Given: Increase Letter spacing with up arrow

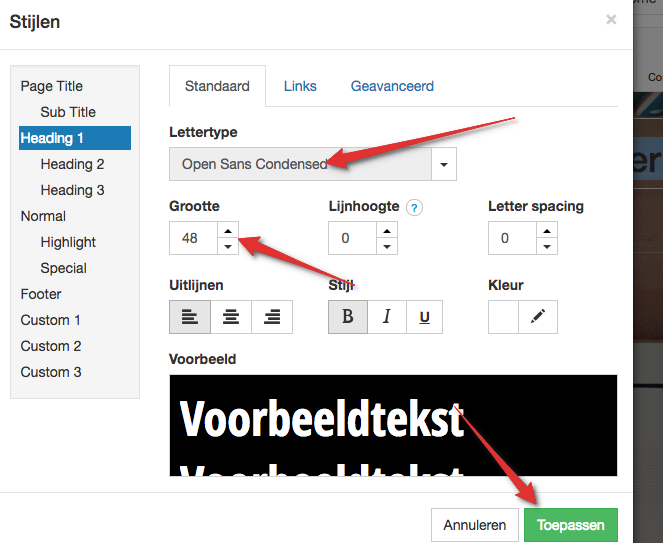Looking at the screenshot, I should 547,230.
